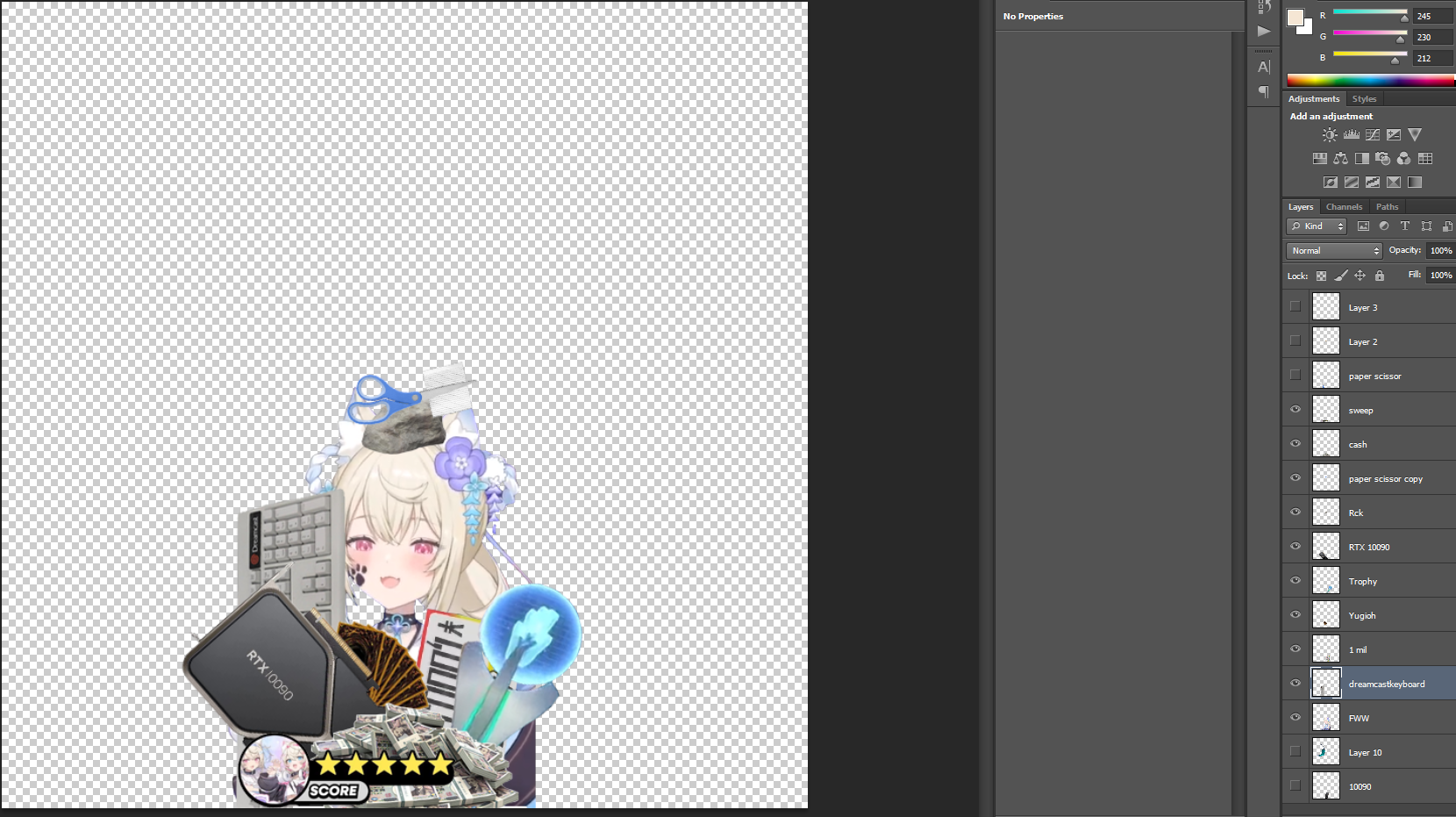Switch to the Styles tab

[x=1364, y=99]
